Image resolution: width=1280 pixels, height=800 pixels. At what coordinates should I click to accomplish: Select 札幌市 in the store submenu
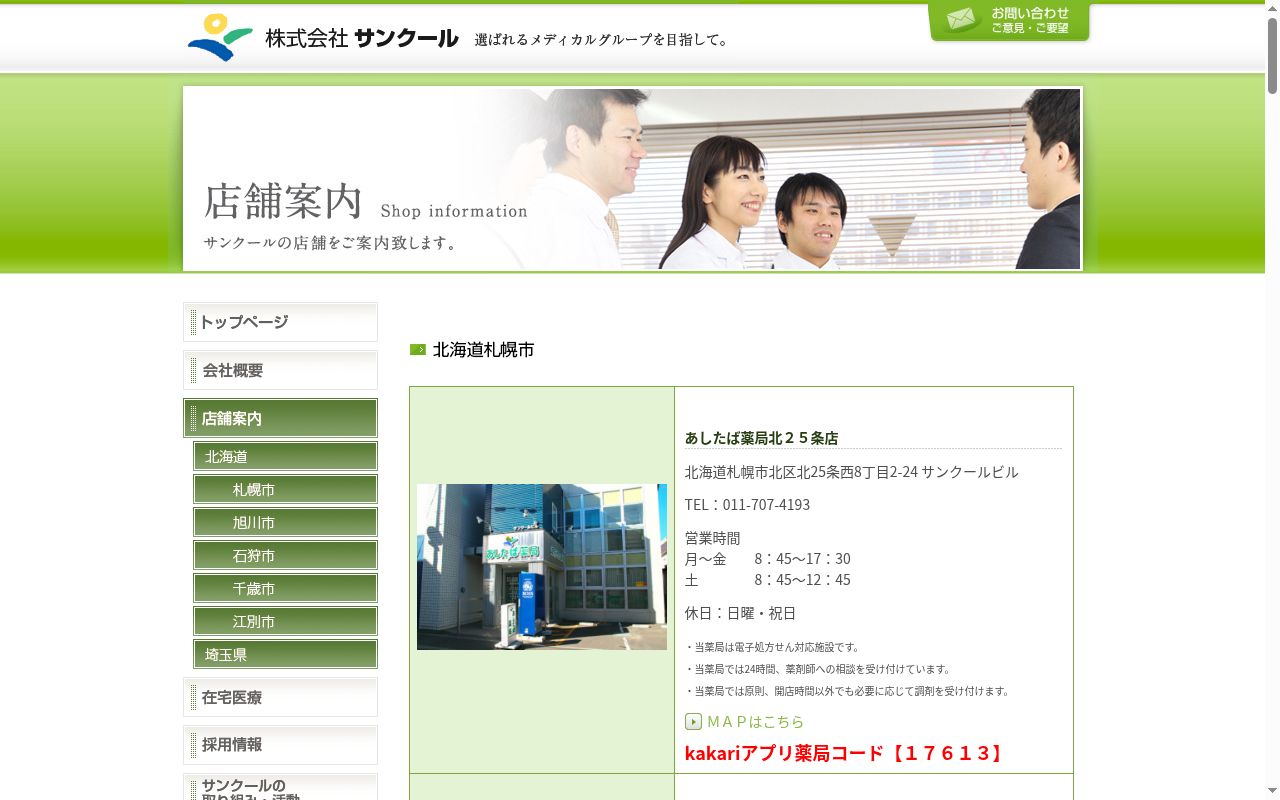click(x=285, y=489)
